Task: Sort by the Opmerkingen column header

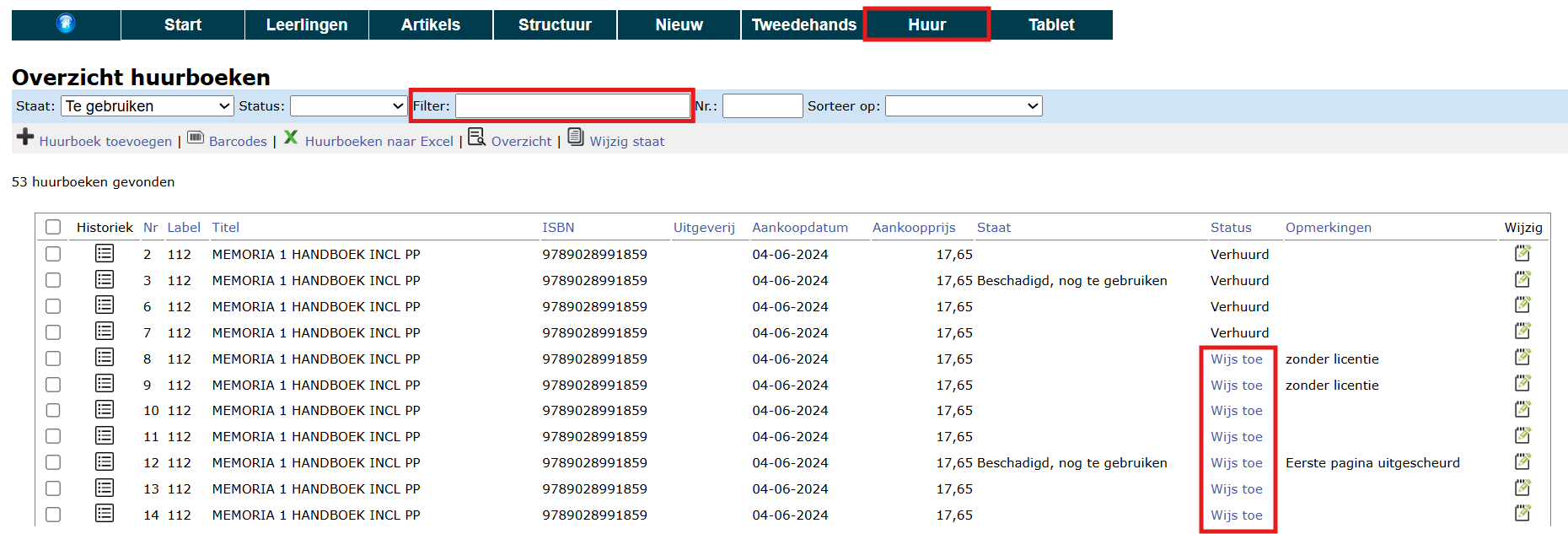Action: (1329, 228)
